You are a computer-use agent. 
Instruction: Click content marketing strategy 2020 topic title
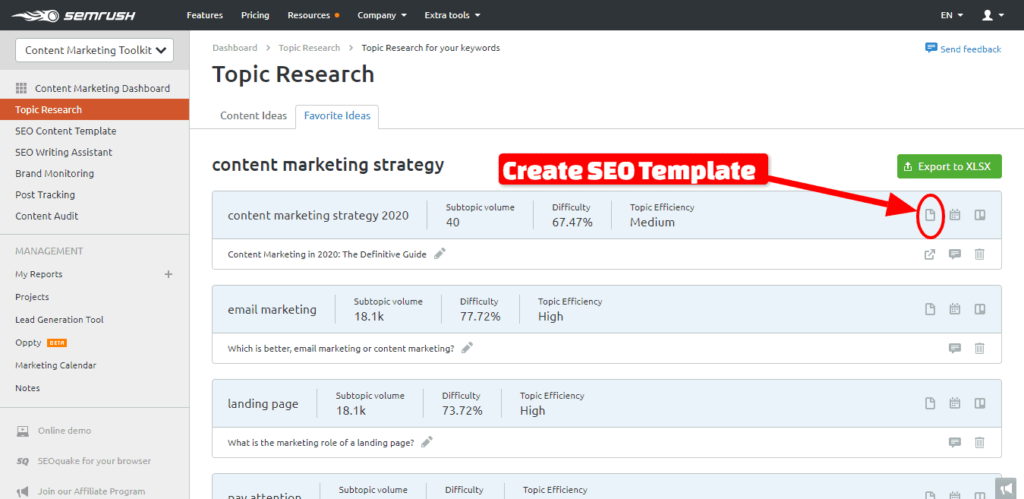coord(318,216)
